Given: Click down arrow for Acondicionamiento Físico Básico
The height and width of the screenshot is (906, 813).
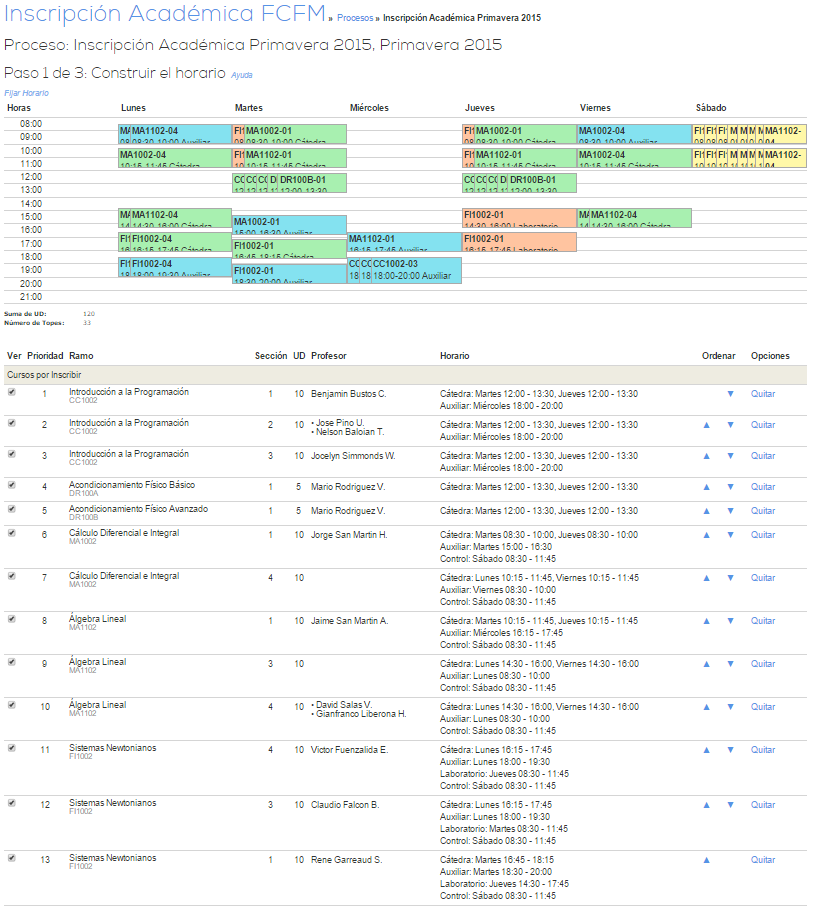Looking at the screenshot, I should (730, 487).
